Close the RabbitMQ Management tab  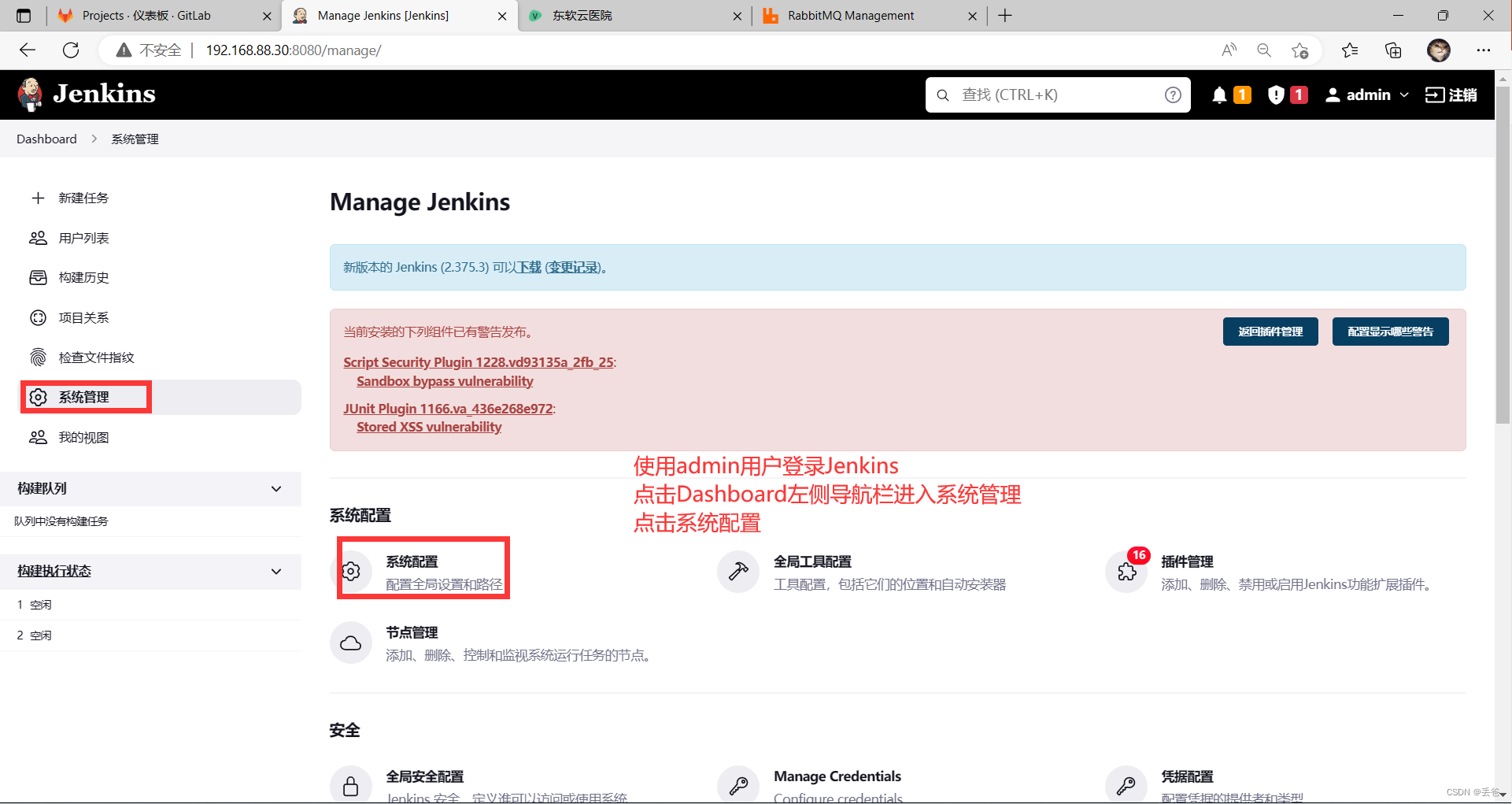click(x=972, y=16)
